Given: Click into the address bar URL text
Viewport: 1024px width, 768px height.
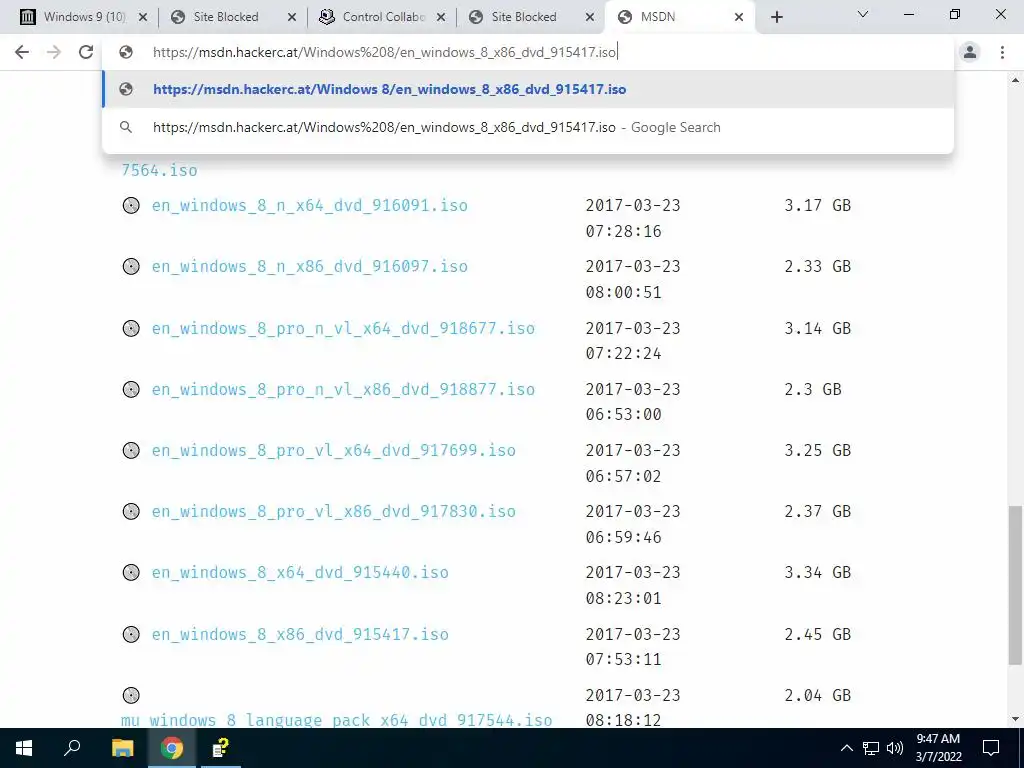Looking at the screenshot, I should click(x=385, y=52).
